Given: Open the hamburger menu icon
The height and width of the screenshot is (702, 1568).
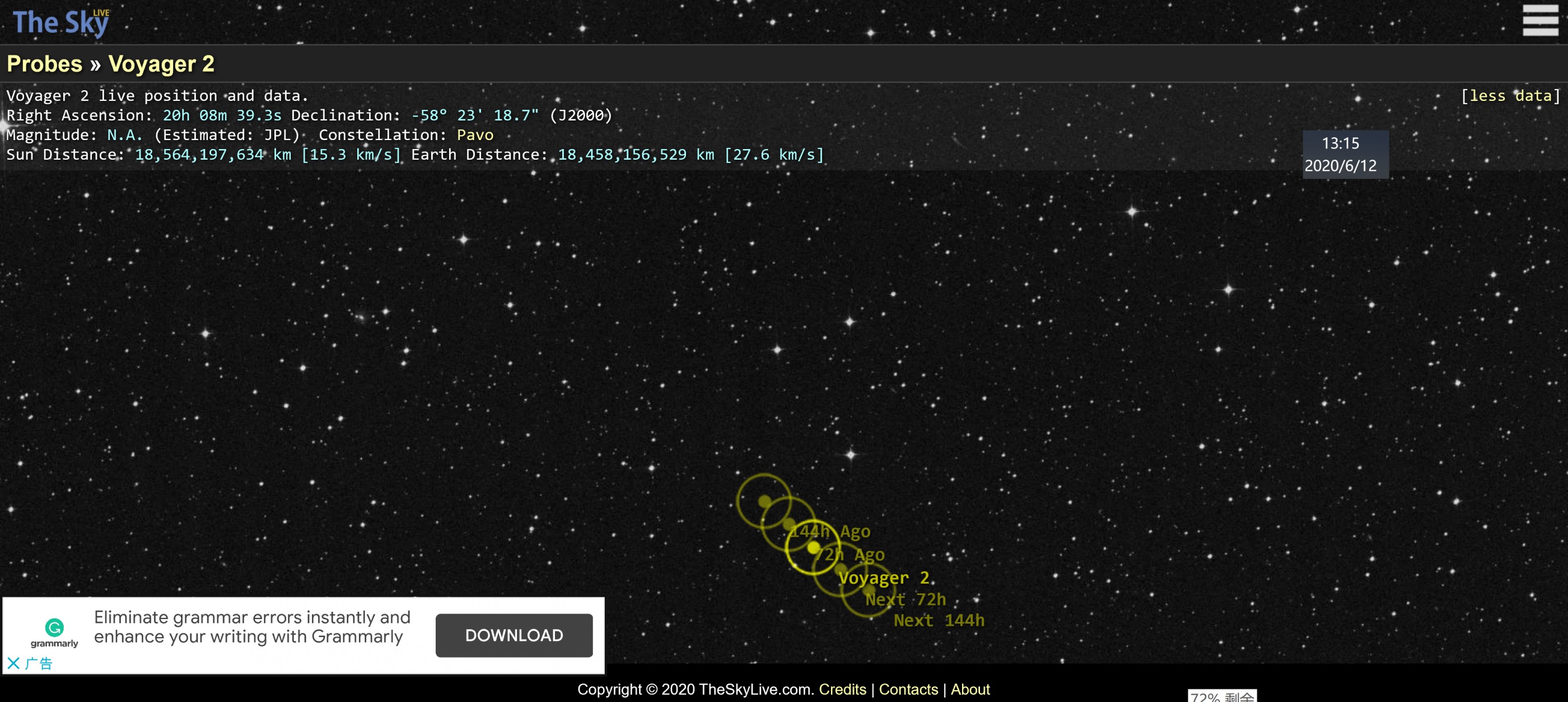Looking at the screenshot, I should [1540, 20].
